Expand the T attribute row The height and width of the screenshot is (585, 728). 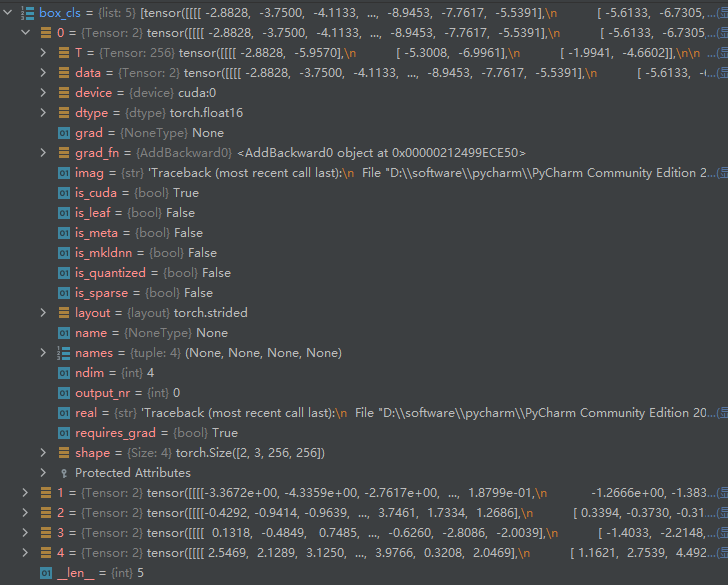click(x=43, y=52)
